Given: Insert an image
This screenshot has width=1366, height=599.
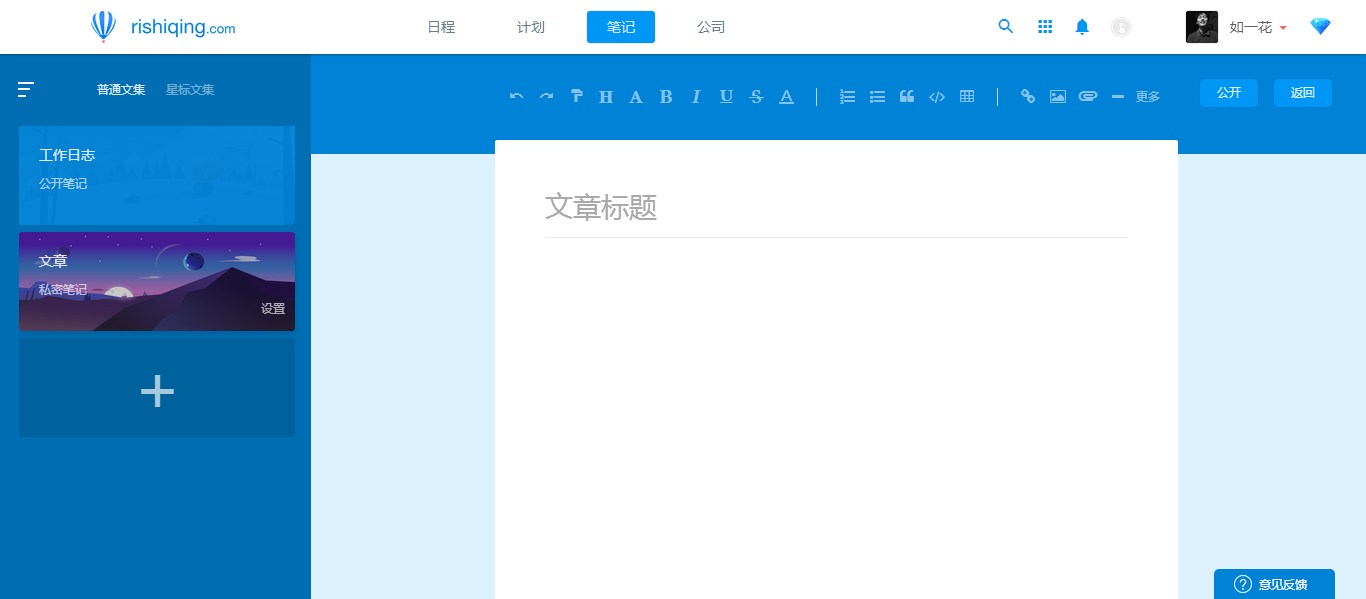Looking at the screenshot, I should coord(1057,95).
